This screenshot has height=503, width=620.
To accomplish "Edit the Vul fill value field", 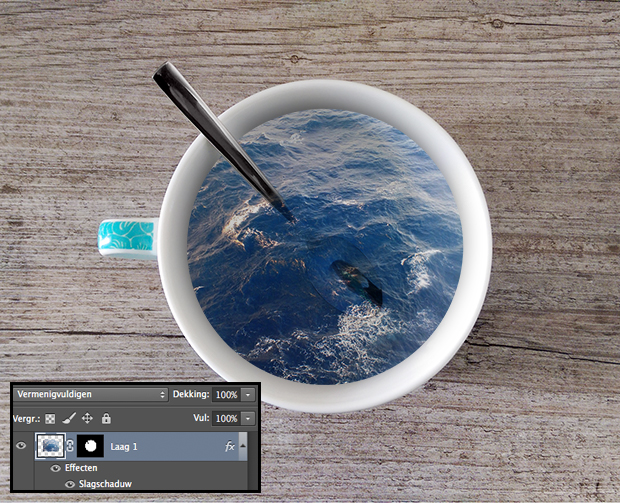I will click(226, 418).
